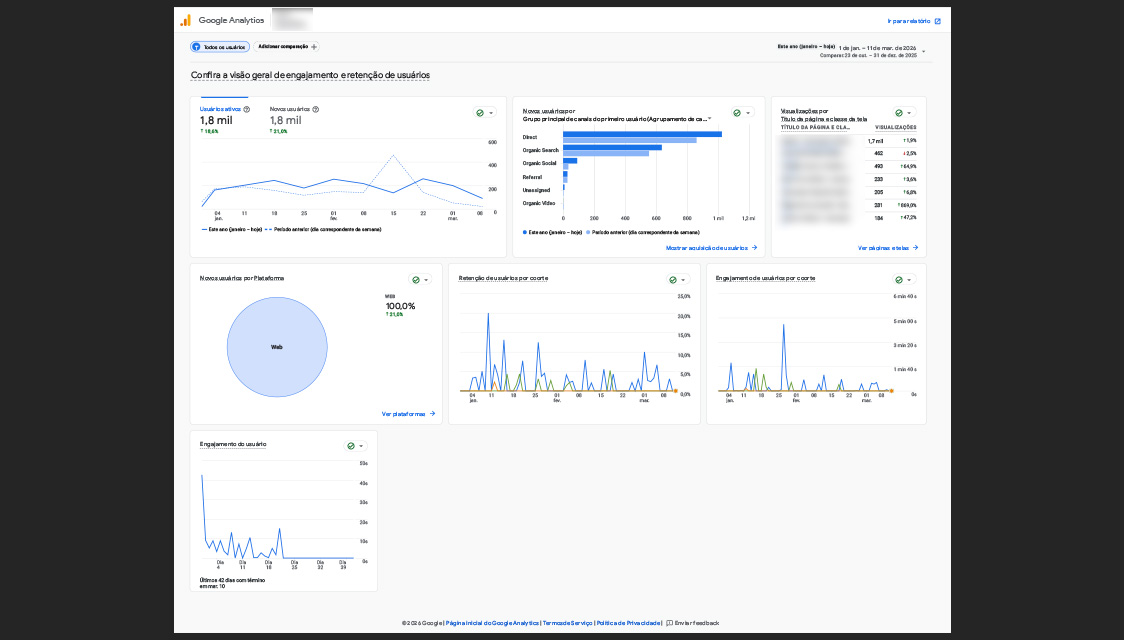Click the Google Analytics logo icon
This screenshot has height=640, width=1124.
pyautogui.click(x=185, y=20)
